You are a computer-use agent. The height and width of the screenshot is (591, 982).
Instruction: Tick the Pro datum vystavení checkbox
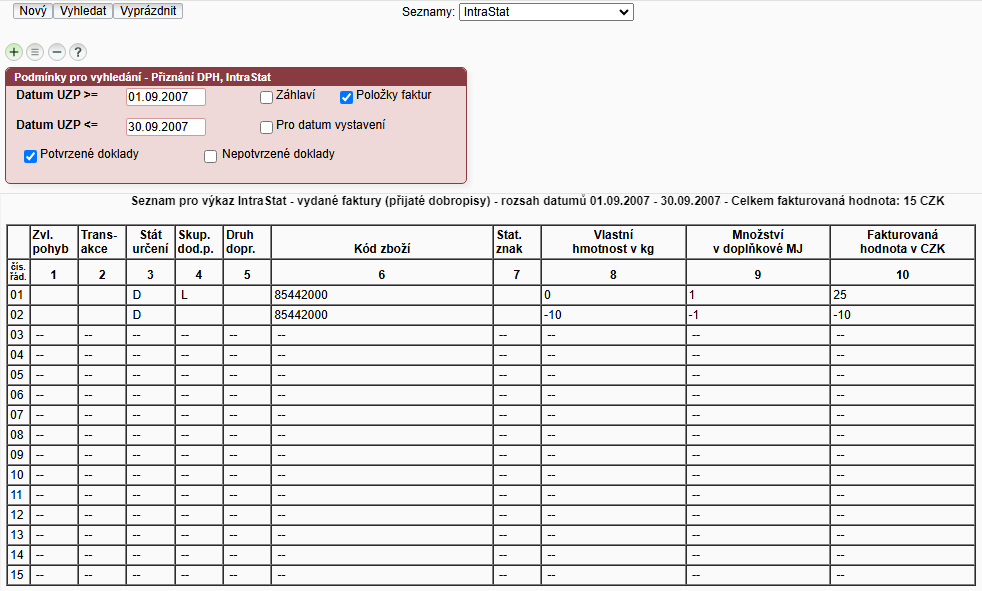click(x=266, y=127)
